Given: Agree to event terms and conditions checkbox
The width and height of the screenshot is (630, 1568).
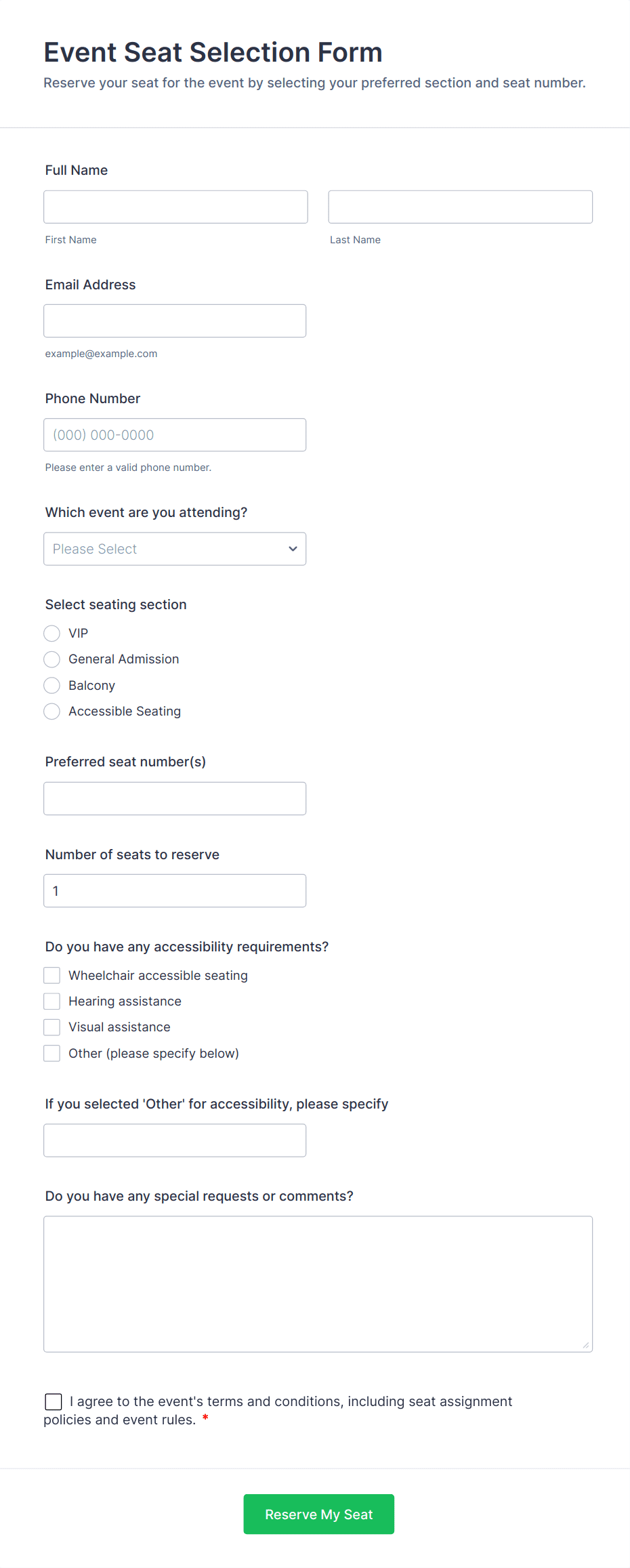Looking at the screenshot, I should pos(54,1401).
